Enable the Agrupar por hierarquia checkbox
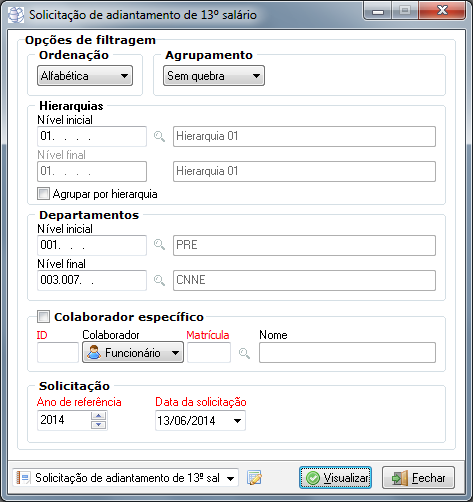This screenshot has height=502, width=473. pos(43,194)
